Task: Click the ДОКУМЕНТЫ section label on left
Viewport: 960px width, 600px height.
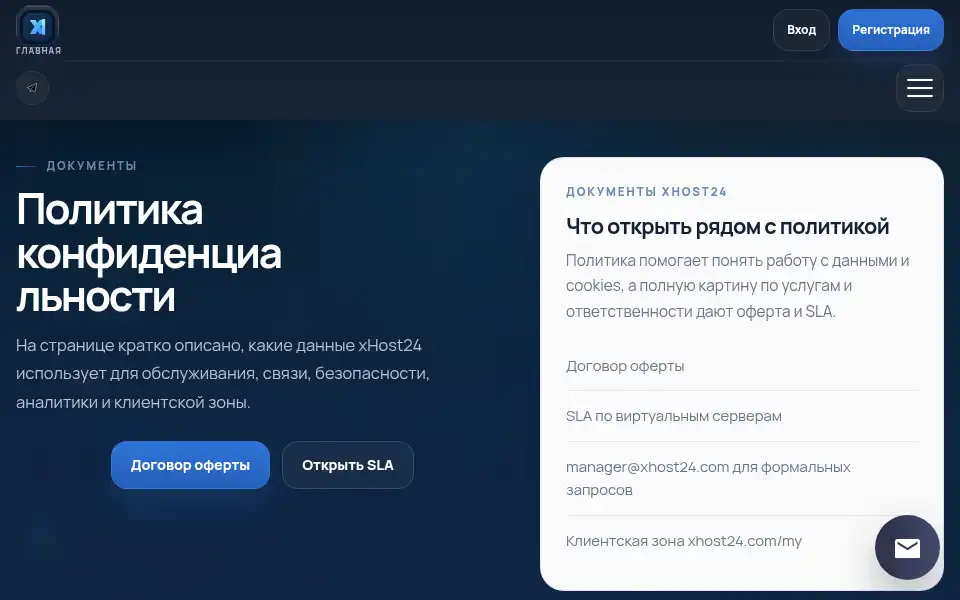Action: (x=92, y=166)
